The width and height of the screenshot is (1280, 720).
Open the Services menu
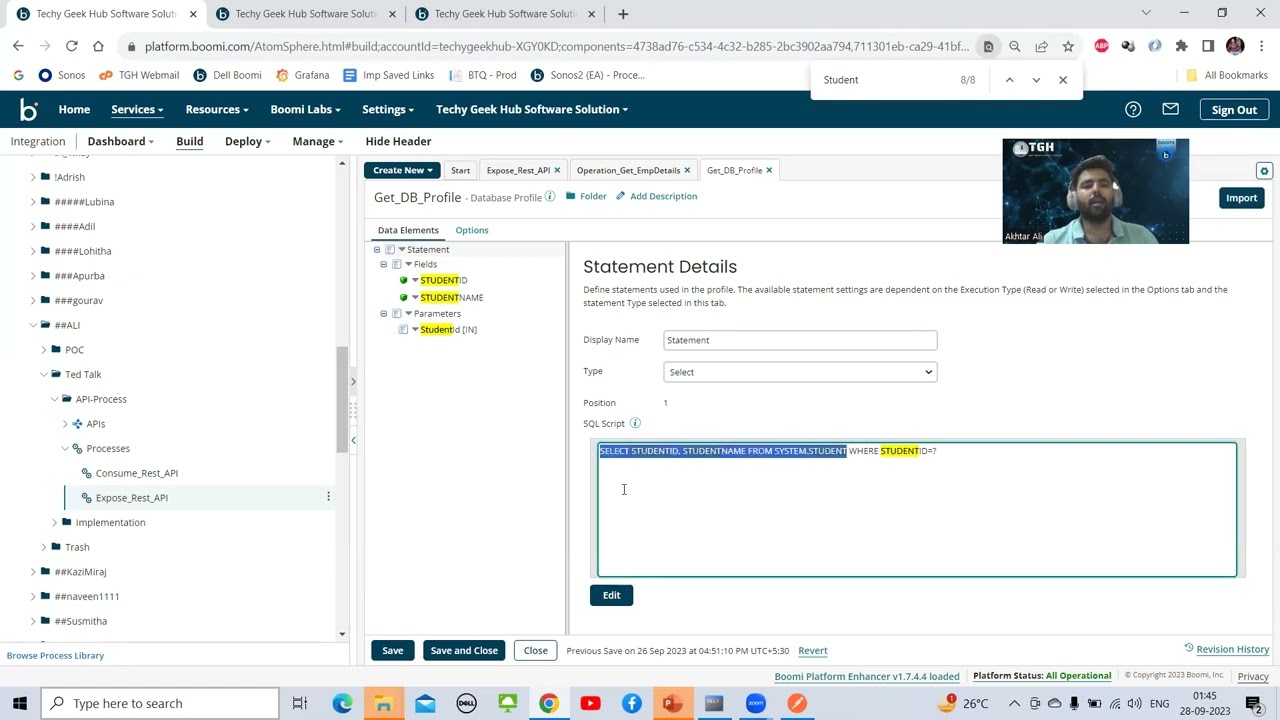point(137,110)
